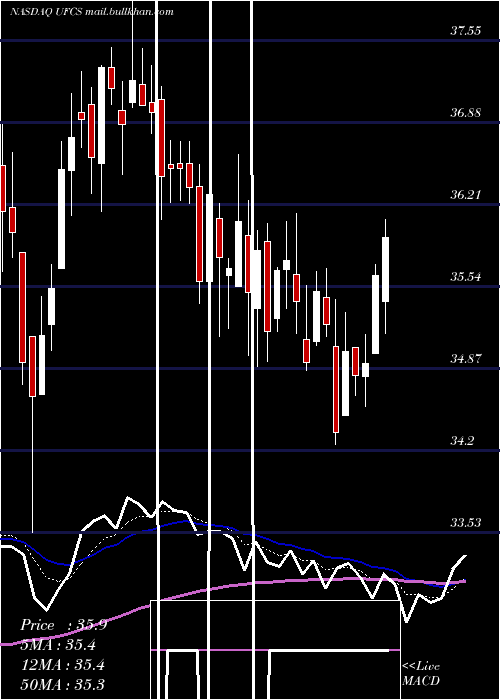
Task: Click the 34.87 price axis label
Action: (466, 358)
